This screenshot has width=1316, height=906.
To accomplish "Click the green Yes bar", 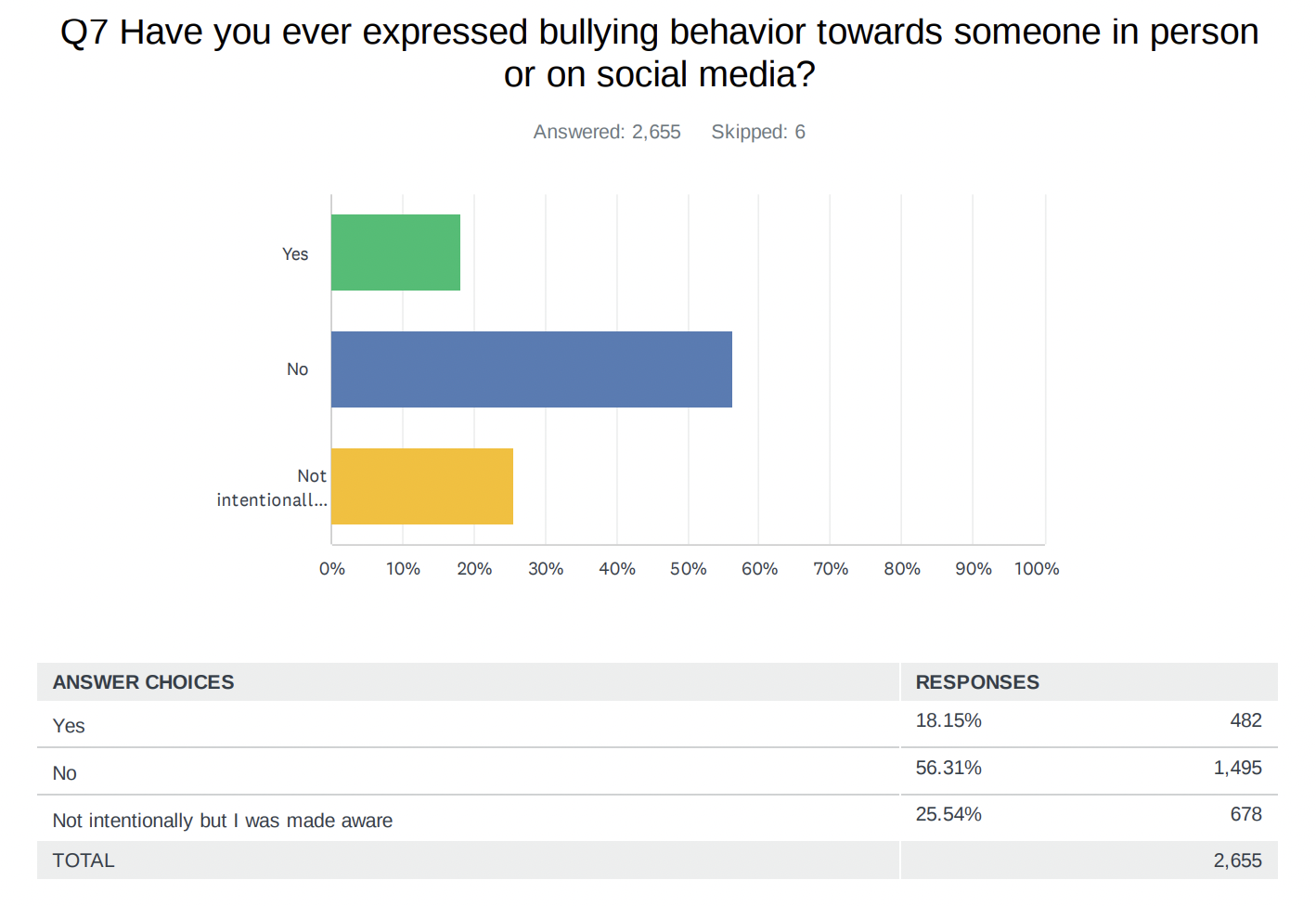I will click(x=395, y=252).
